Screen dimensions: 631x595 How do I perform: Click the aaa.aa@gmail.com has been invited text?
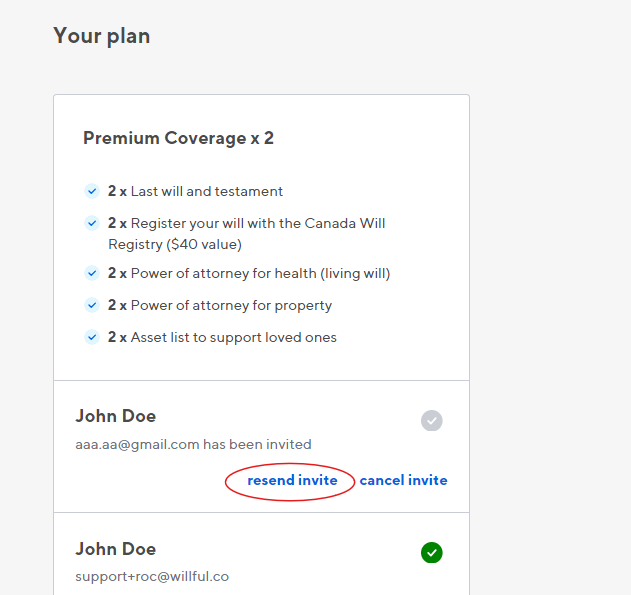pyautogui.click(x=193, y=445)
